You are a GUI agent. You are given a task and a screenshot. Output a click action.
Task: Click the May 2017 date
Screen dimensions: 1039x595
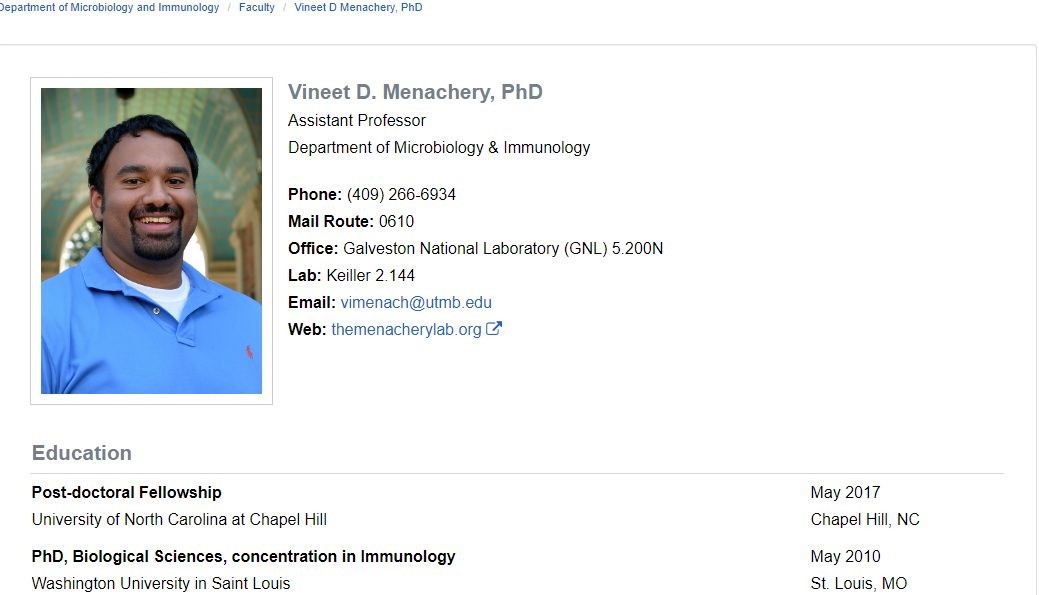[845, 492]
